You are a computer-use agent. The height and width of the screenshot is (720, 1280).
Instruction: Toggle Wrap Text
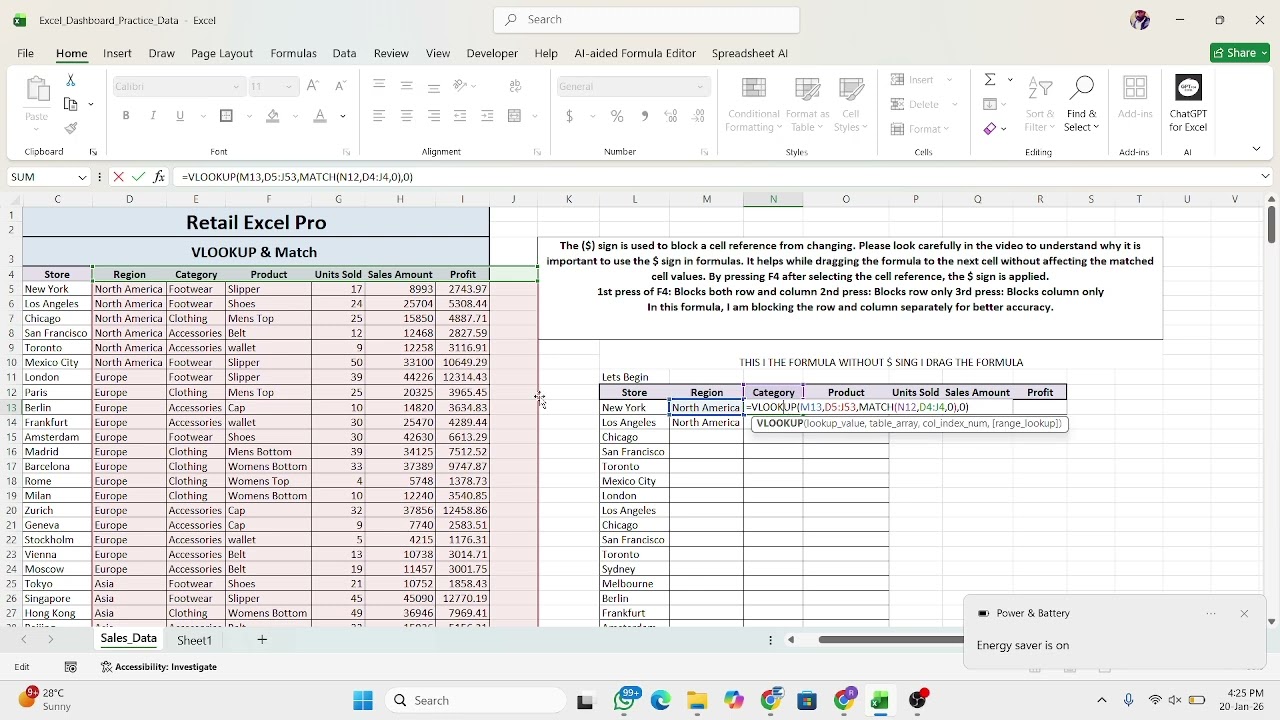515,86
